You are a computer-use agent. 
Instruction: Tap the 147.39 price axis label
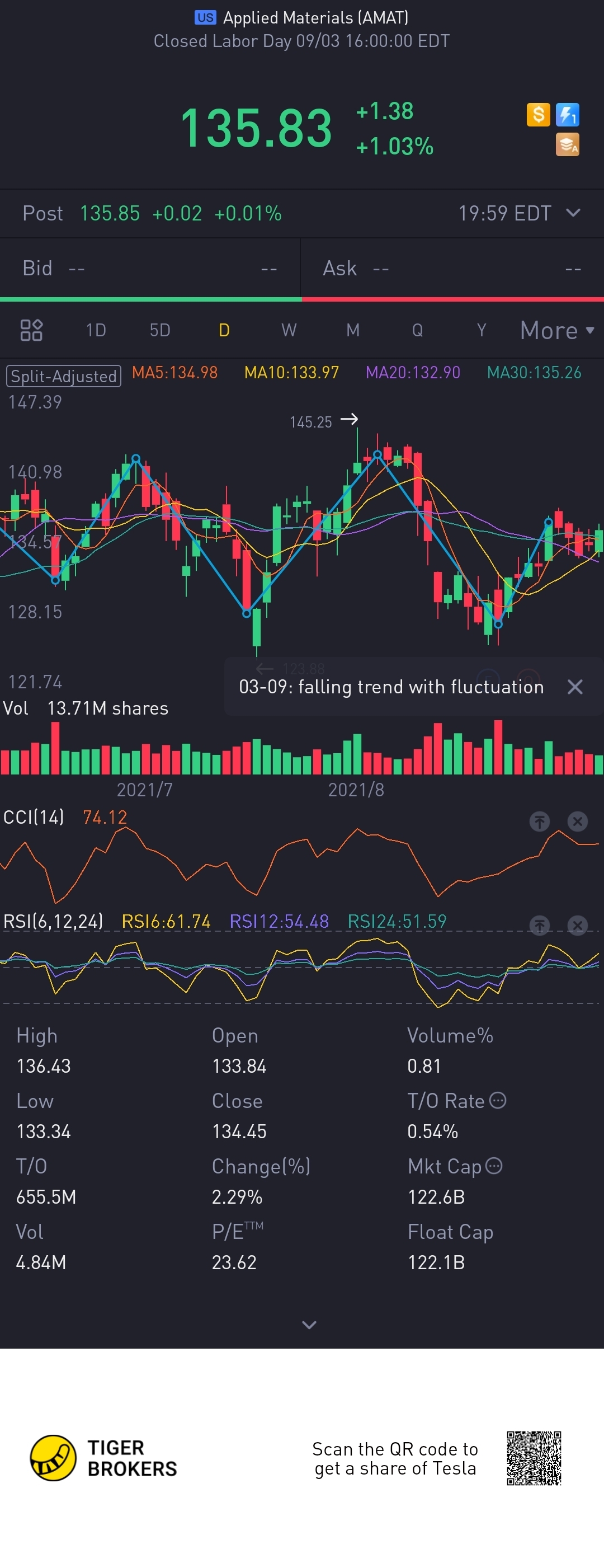tap(35, 402)
